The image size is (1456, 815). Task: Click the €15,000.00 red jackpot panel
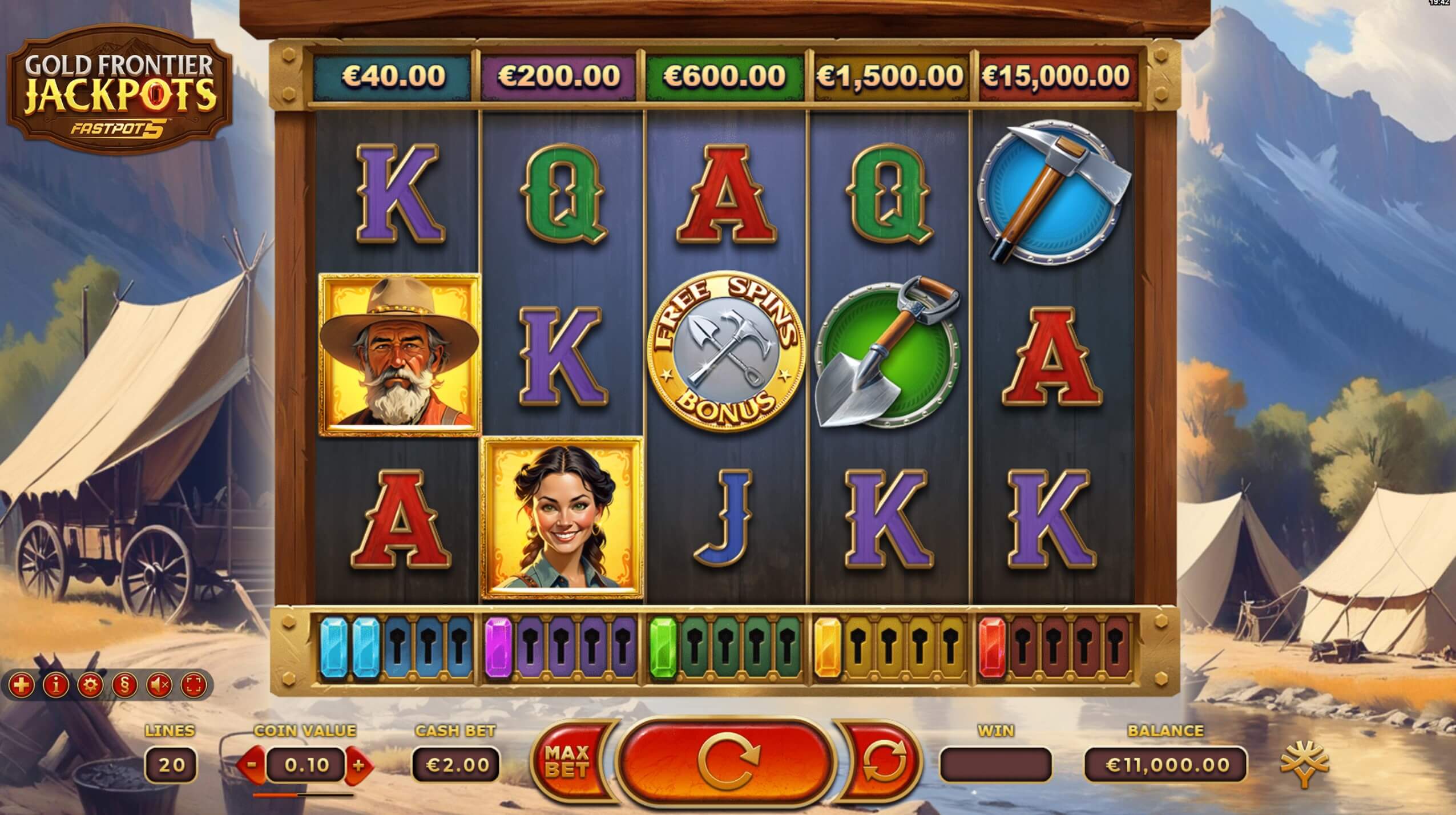(1055, 76)
